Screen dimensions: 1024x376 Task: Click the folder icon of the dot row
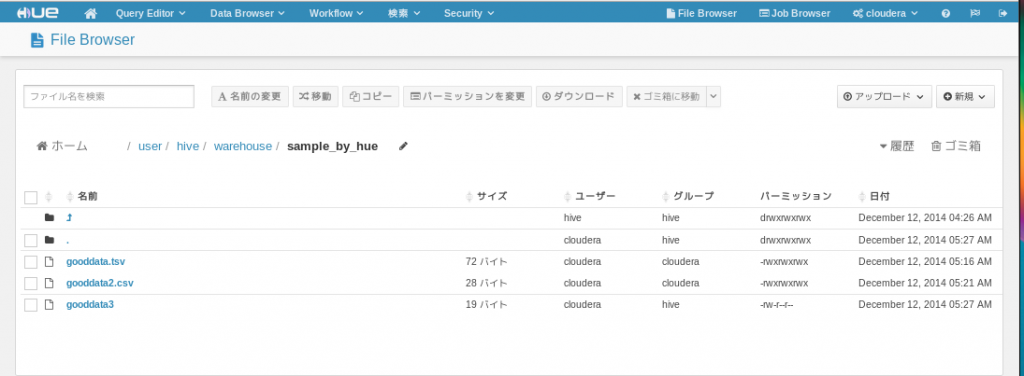pos(49,240)
